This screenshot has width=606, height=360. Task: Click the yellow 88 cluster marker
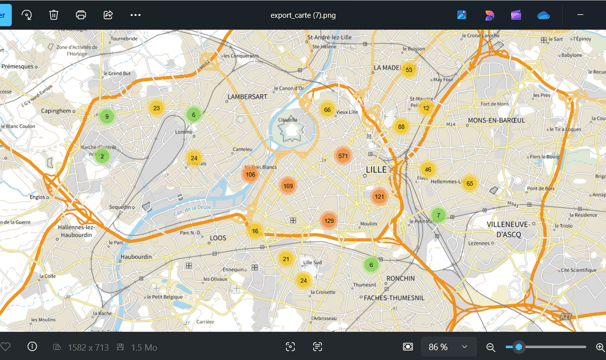(401, 126)
